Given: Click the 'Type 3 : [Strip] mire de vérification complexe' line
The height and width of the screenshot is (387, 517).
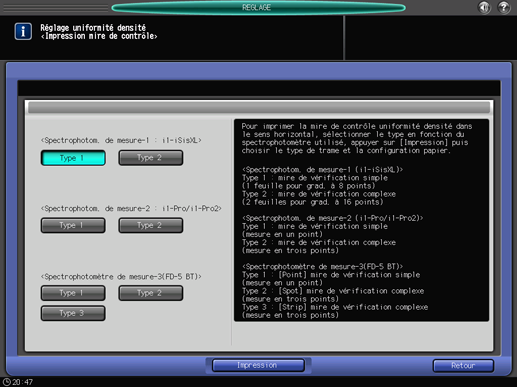Looking at the screenshot, I should [x=335, y=307].
